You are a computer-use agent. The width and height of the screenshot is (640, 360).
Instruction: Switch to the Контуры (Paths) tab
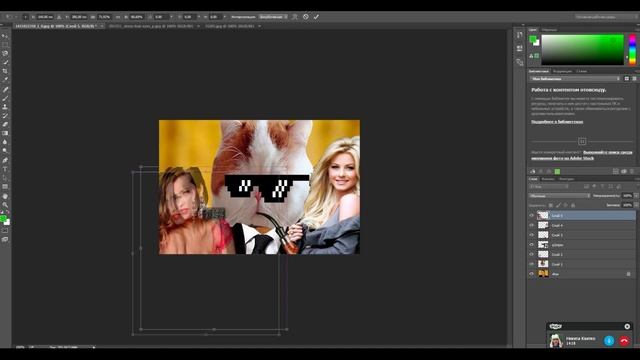pyautogui.click(x=567, y=179)
